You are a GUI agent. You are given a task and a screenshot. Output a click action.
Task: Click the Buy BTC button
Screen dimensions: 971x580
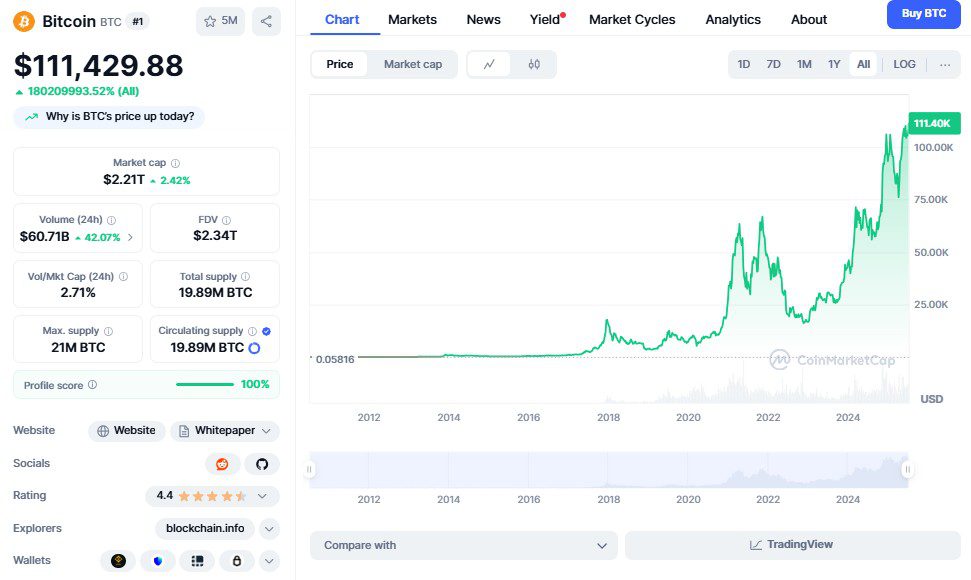pyautogui.click(x=923, y=14)
